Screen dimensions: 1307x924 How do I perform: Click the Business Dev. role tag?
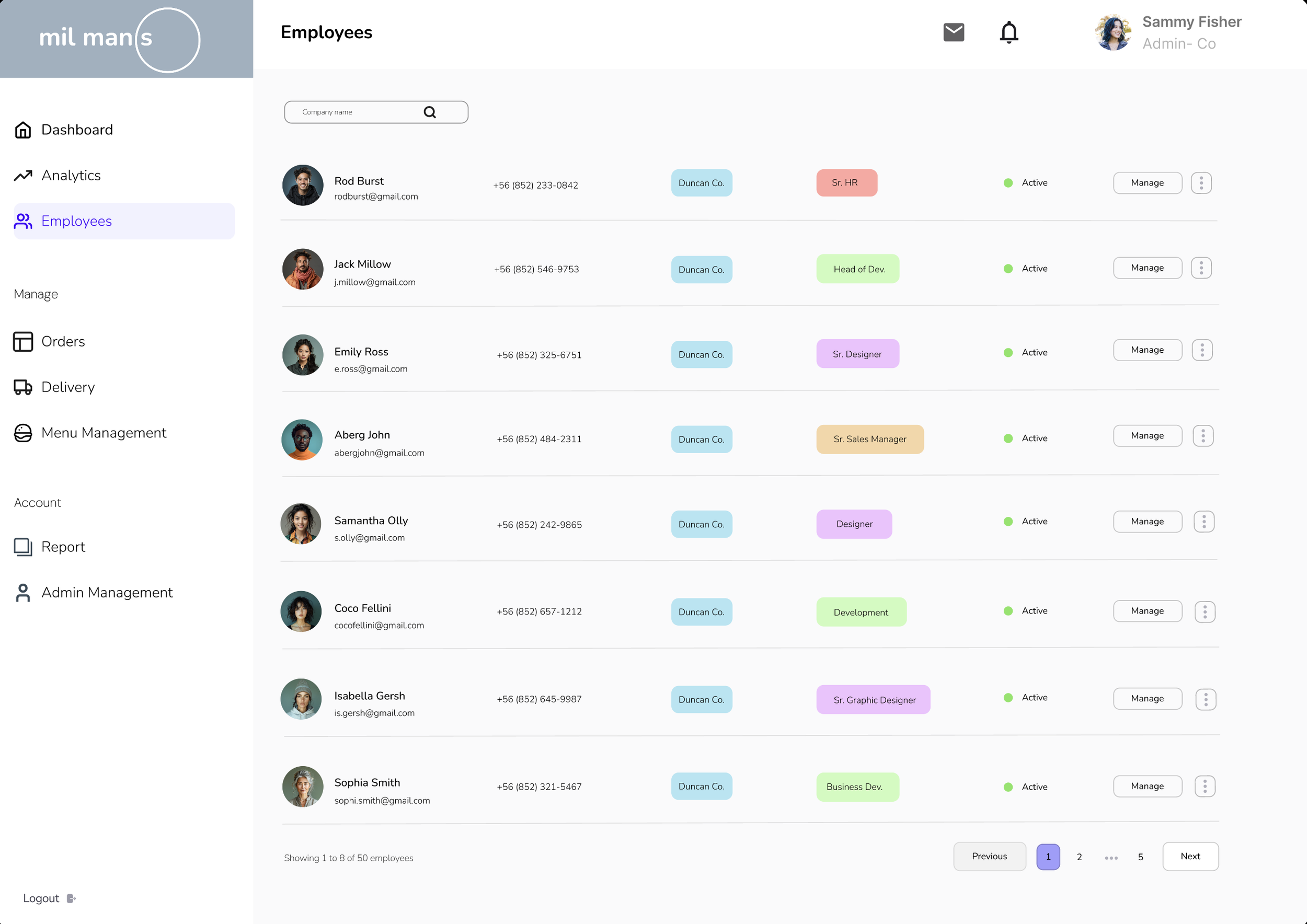858,787
